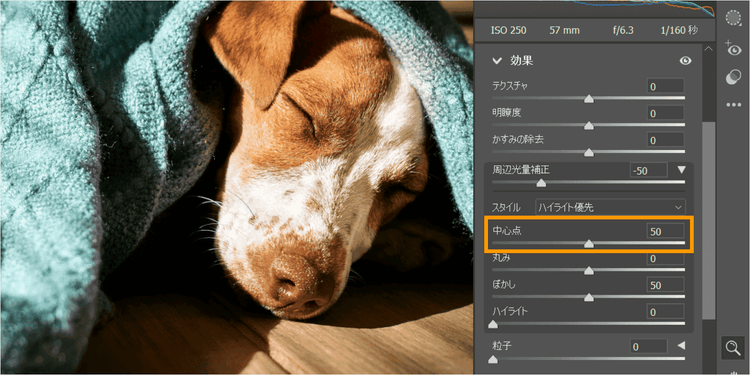Click the かすみの除去 slider handle
The width and height of the screenshot is (750, 375).
pos(589,152)
